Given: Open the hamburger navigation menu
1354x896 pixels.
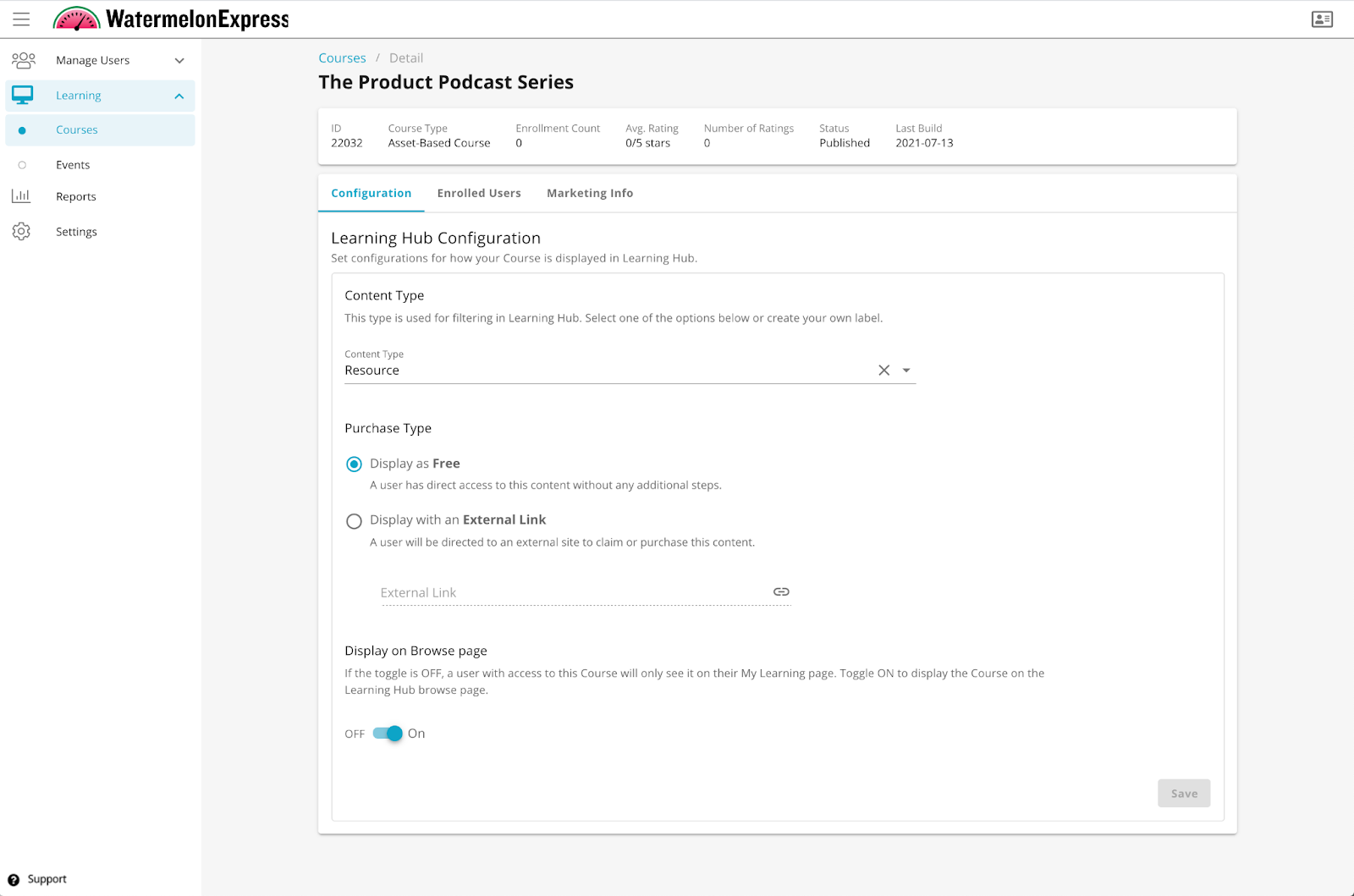Looking at the screenshot, I should [x=21, y=19].
